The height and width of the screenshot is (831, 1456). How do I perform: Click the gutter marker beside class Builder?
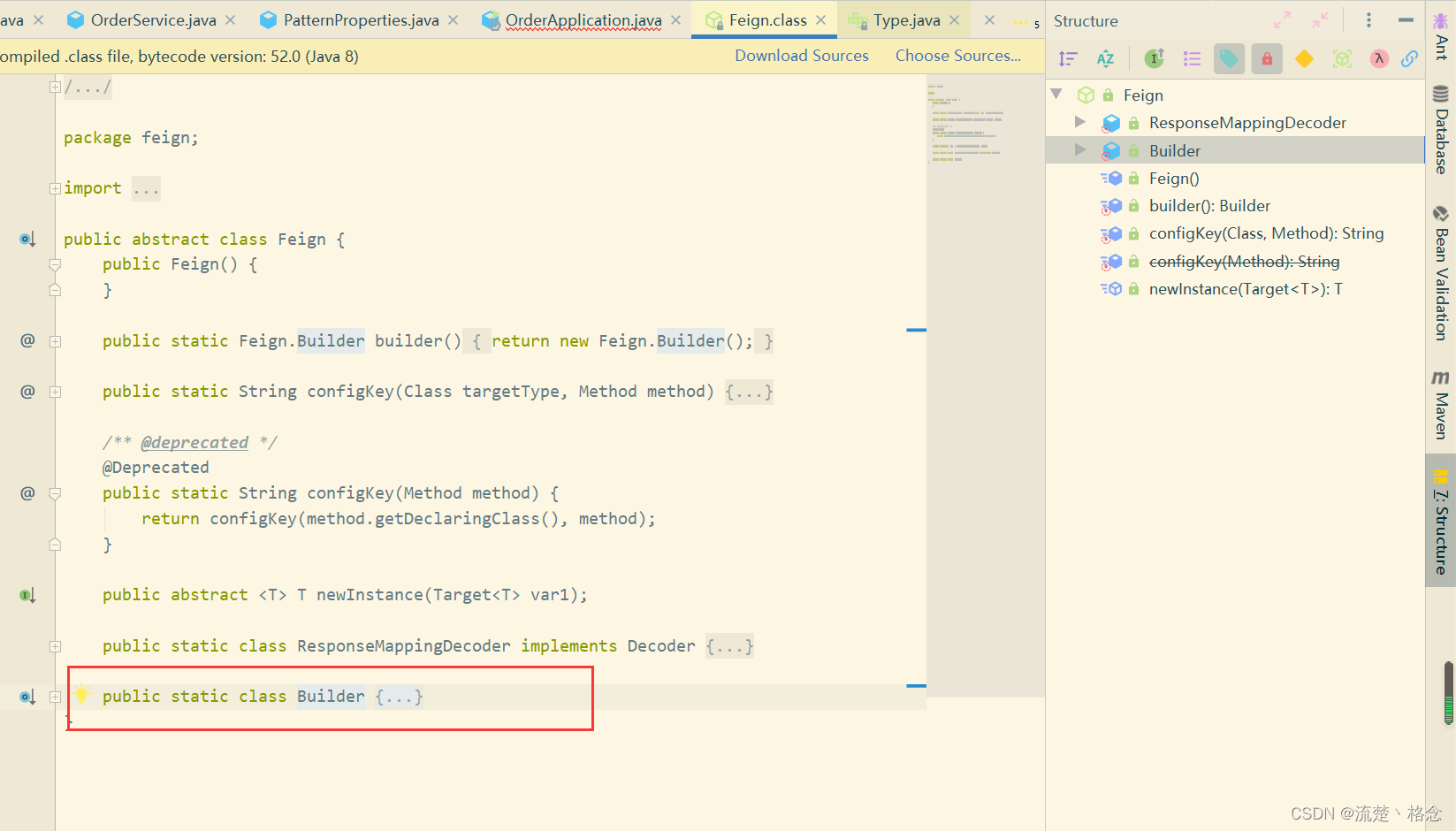pyautogui.click(x=27, y=697)
